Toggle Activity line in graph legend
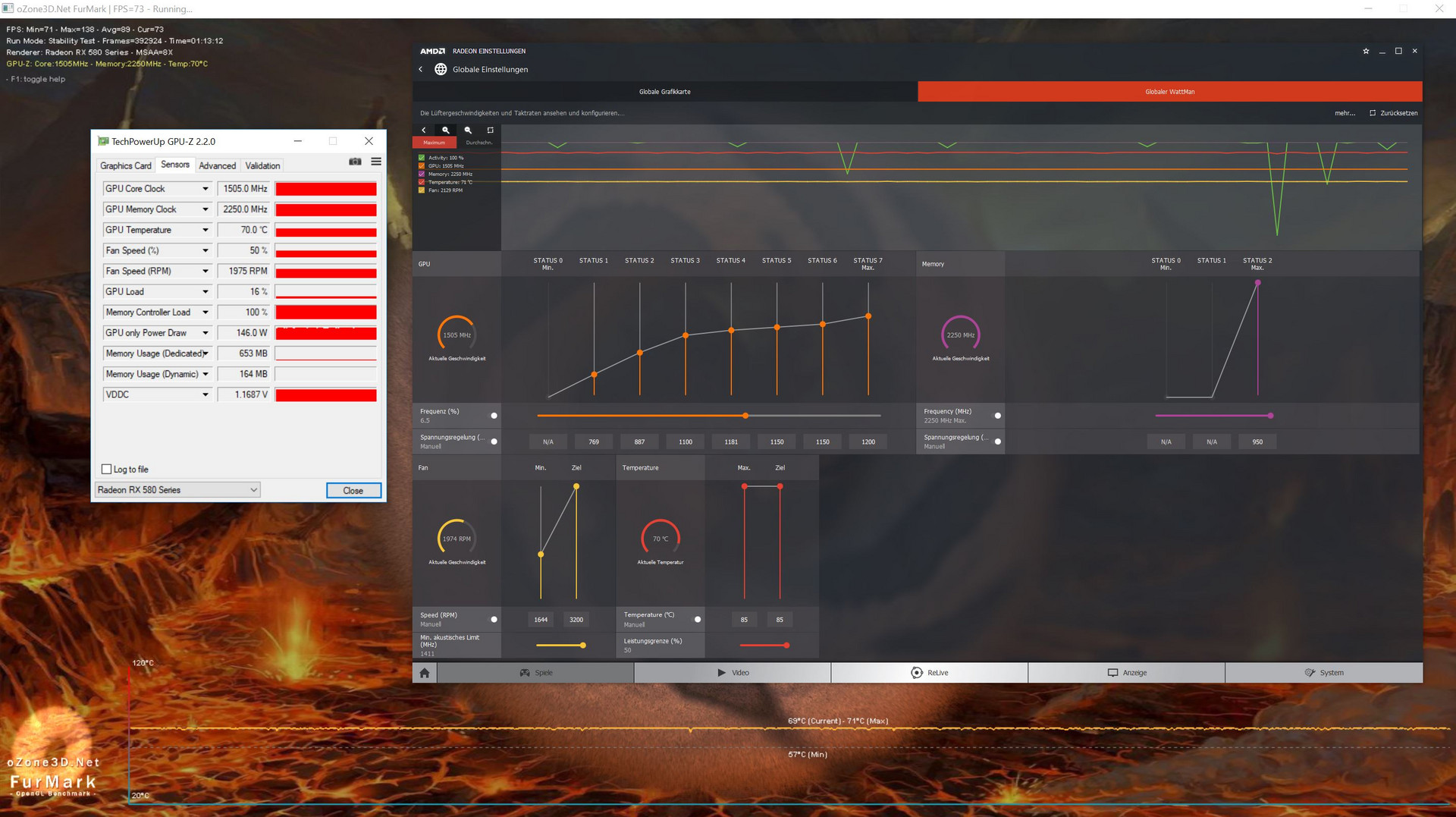This screenshot has width=1456, height=817. pos(422,158)
